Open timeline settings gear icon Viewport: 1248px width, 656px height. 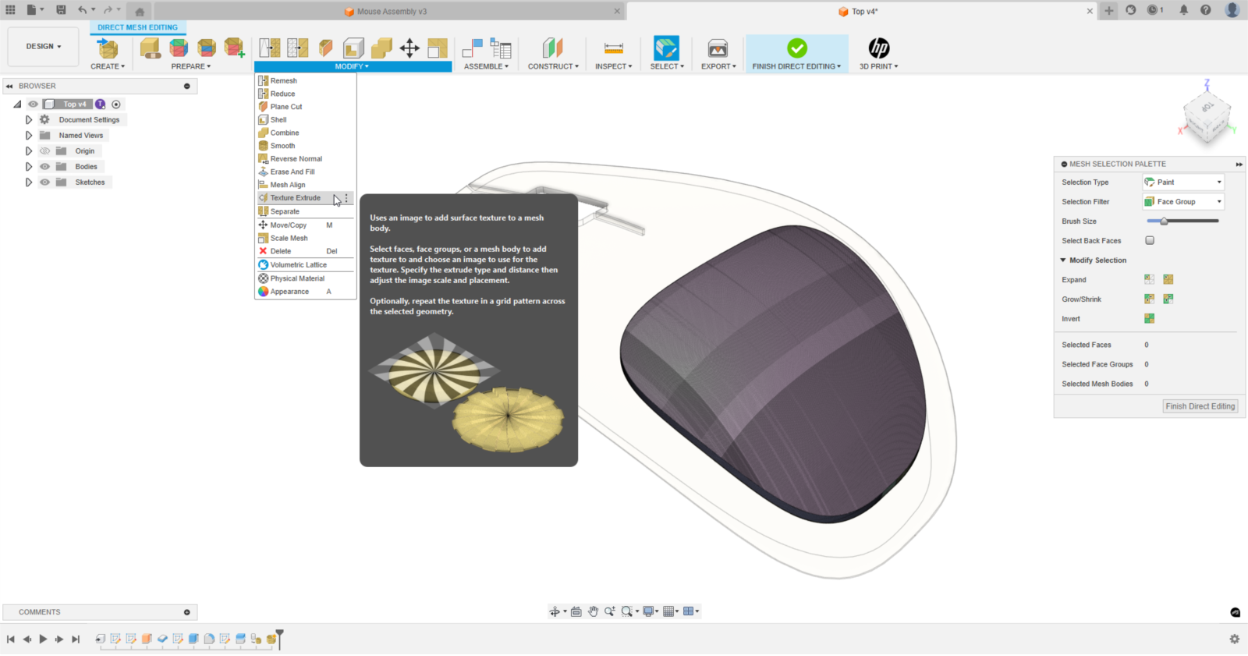click(1234, 639)
